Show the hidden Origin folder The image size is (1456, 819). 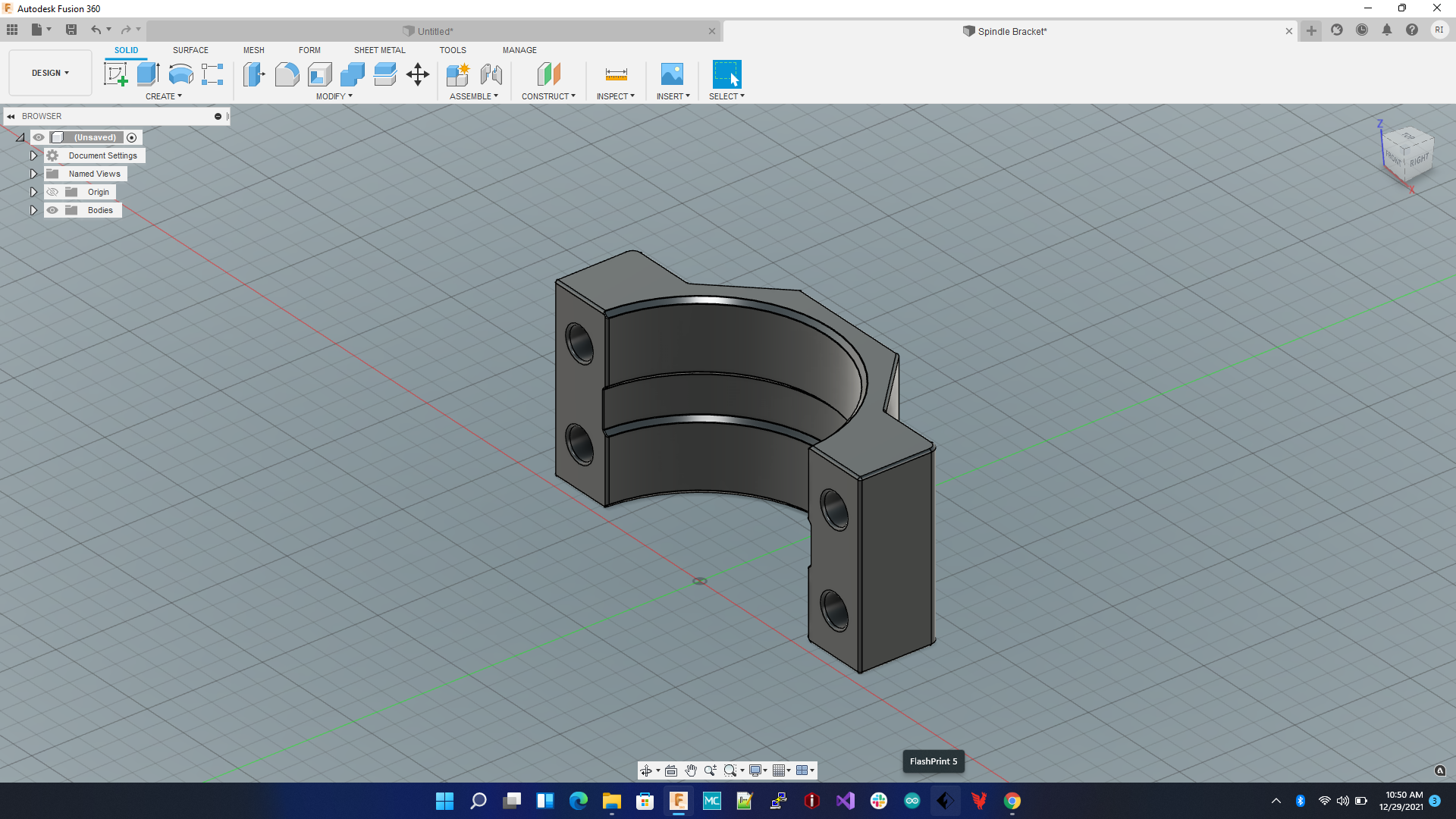pos(52,192)
